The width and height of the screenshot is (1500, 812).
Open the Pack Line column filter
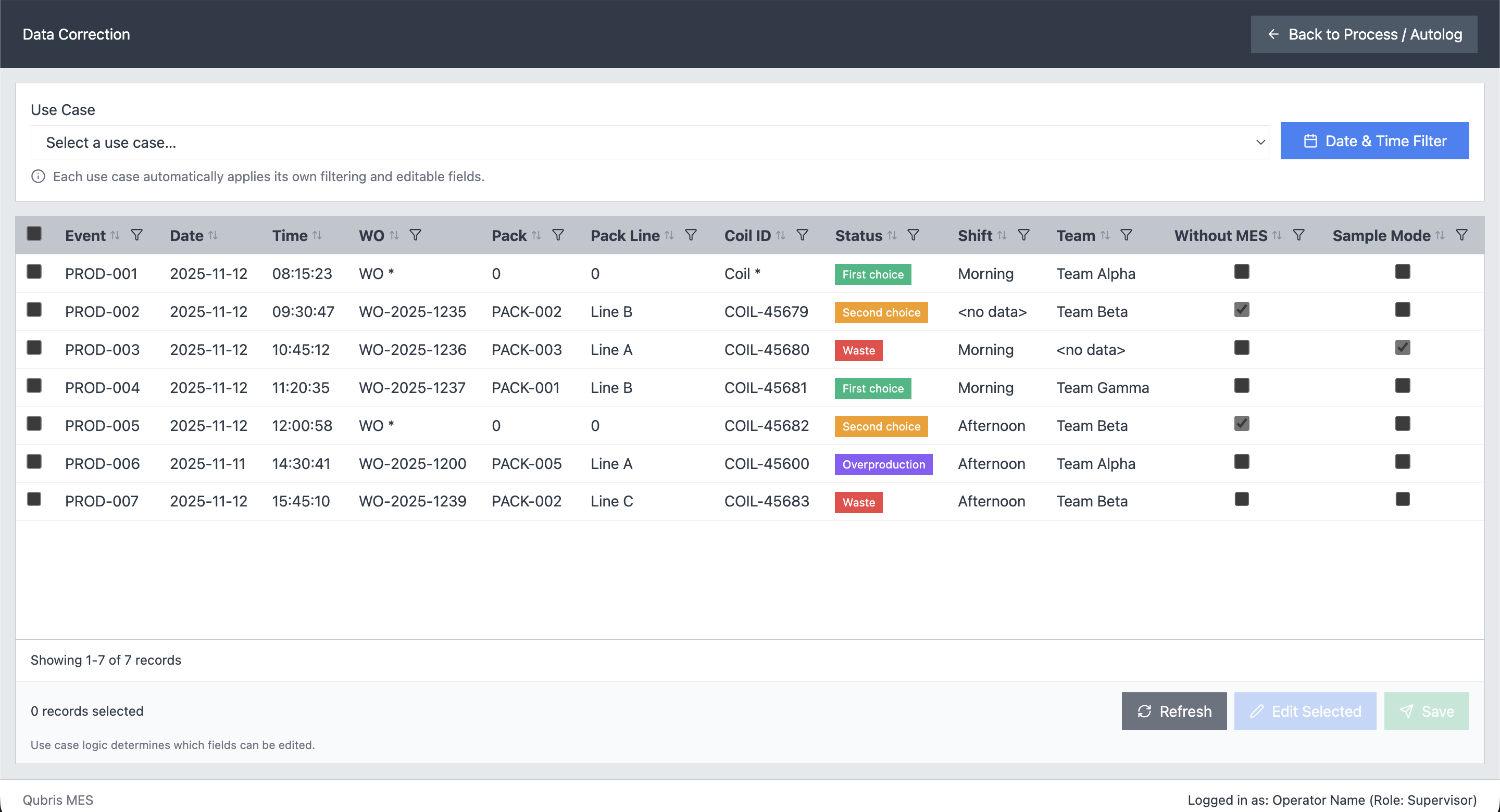(x=691, y=235)
